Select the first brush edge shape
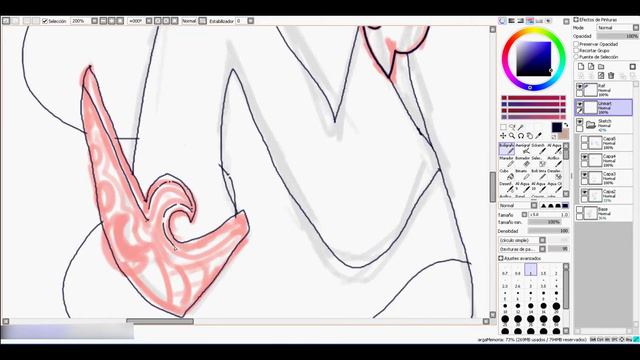 pos(543,205)
